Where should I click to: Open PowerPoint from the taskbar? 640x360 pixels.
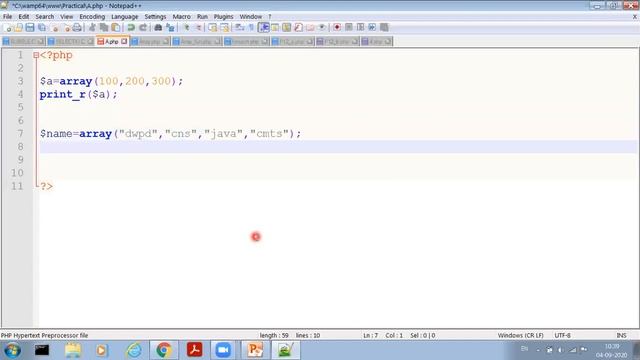255,350
